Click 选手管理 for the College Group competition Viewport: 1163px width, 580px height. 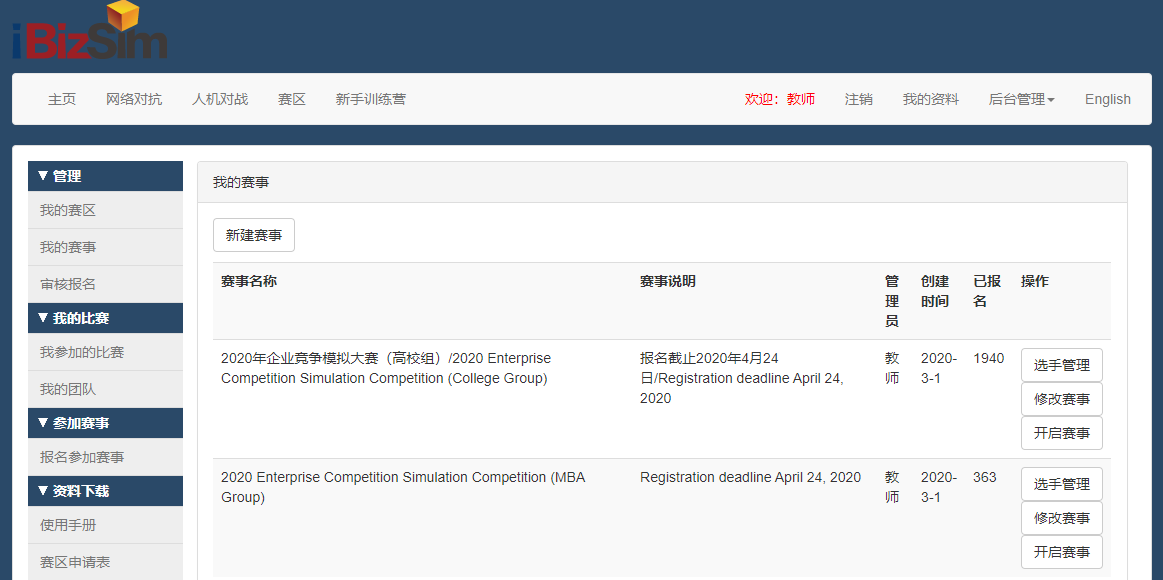1061,365
